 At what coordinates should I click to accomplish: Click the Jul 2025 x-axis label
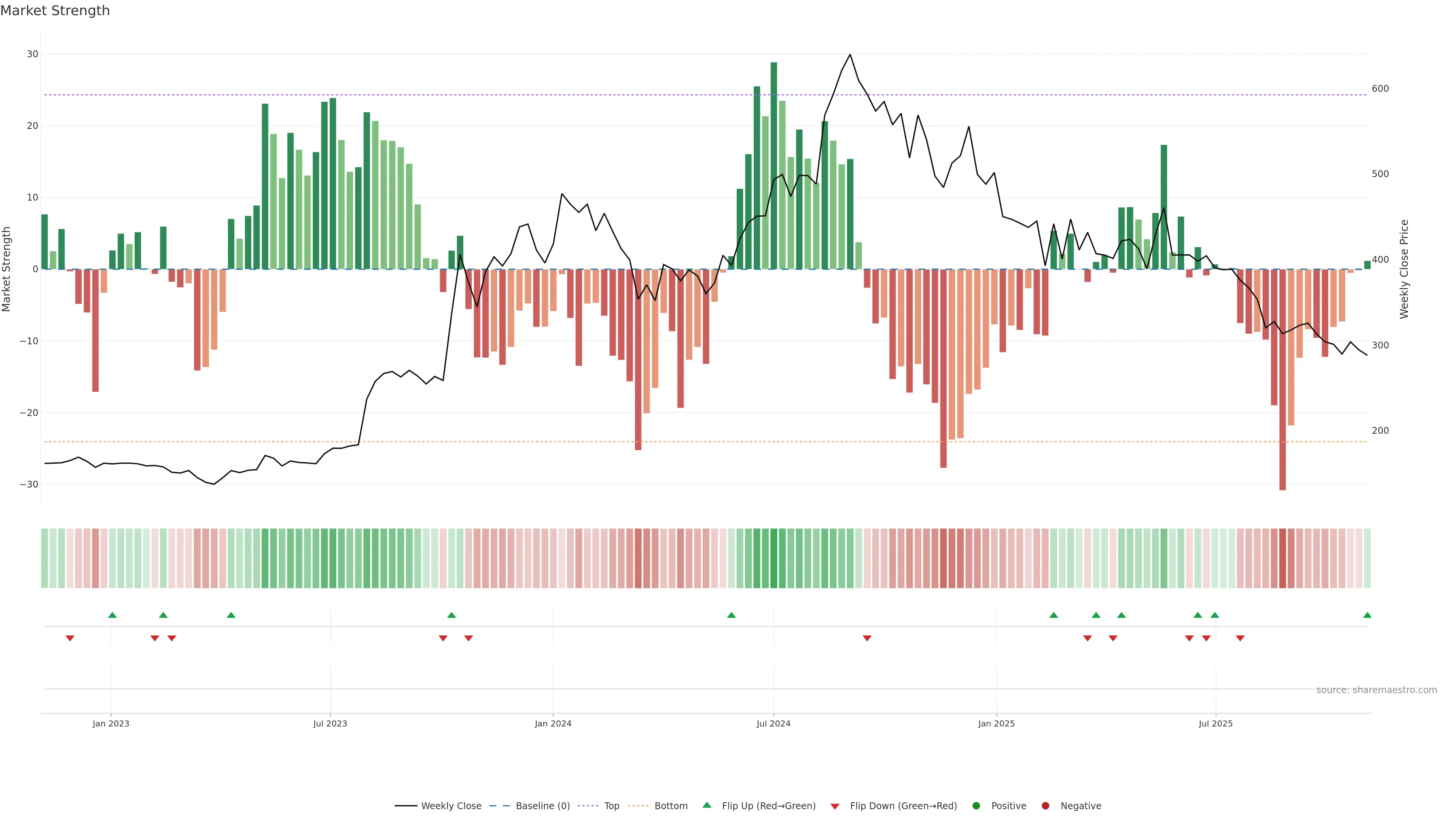[x=1215, y=723]
